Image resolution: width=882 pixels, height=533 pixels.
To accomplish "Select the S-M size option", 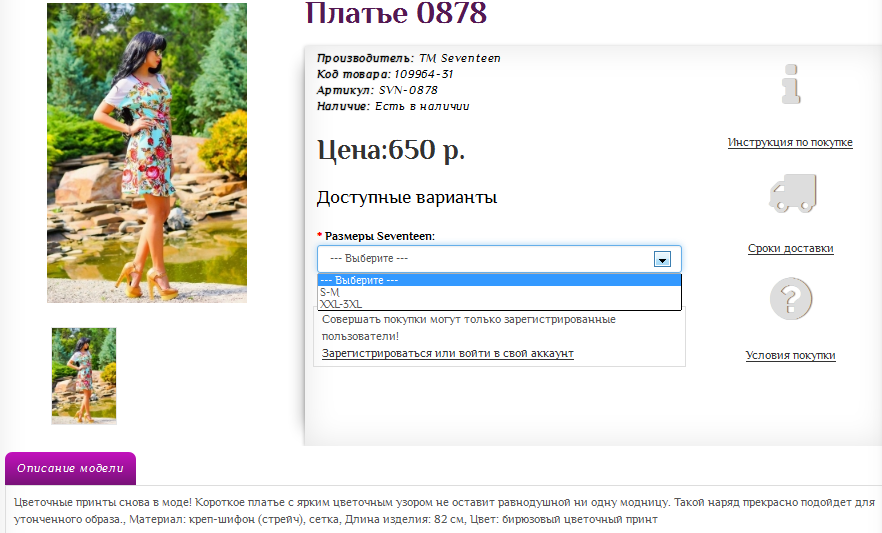I will coord(500,292).
